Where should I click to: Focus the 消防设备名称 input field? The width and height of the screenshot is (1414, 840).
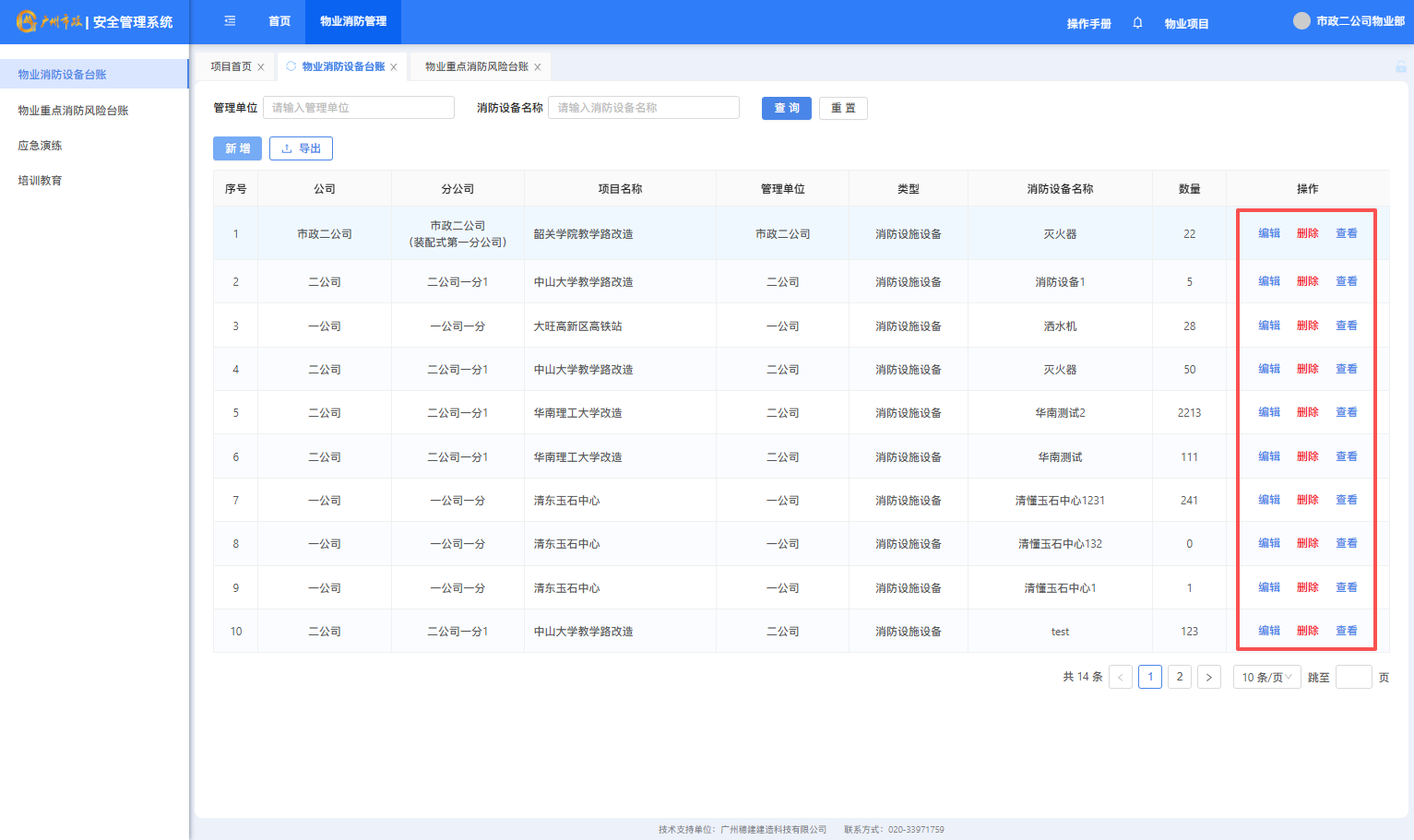[x=644, y=108]
